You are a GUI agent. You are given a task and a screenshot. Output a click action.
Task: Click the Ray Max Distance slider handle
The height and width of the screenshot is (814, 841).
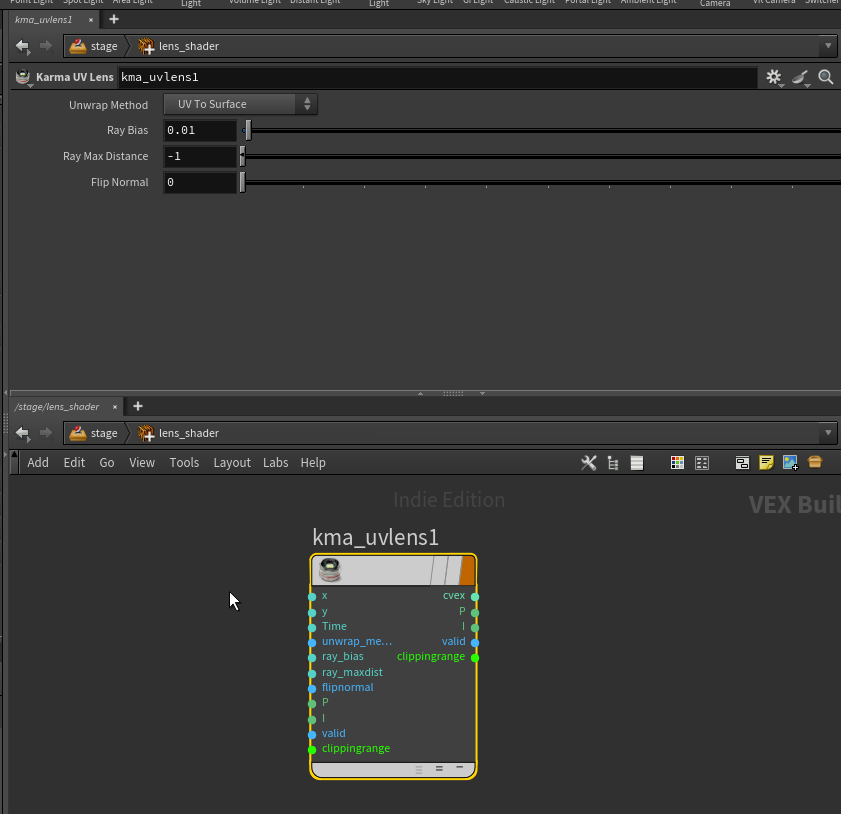pos(242,156)
